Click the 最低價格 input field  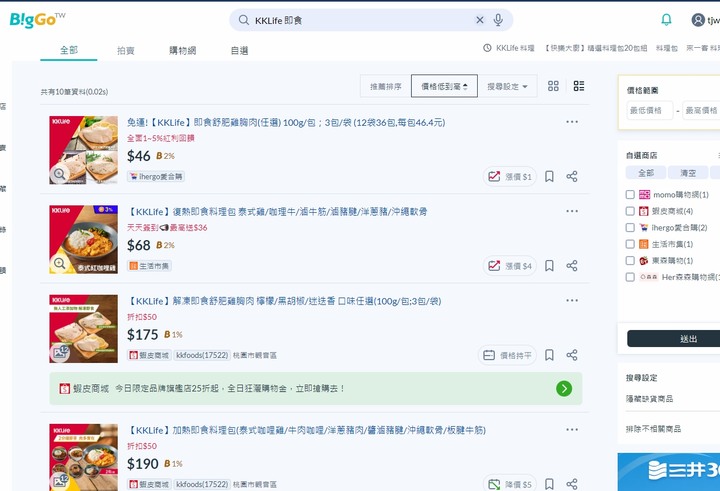[x=650, y=110]
